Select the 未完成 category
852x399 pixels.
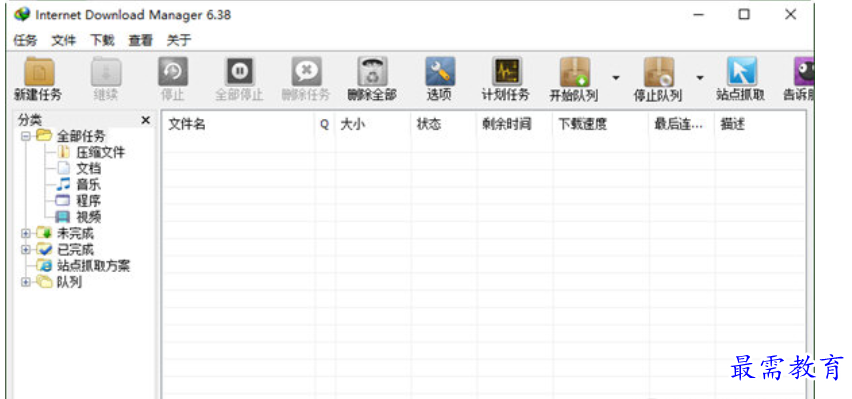click(65, 234)
